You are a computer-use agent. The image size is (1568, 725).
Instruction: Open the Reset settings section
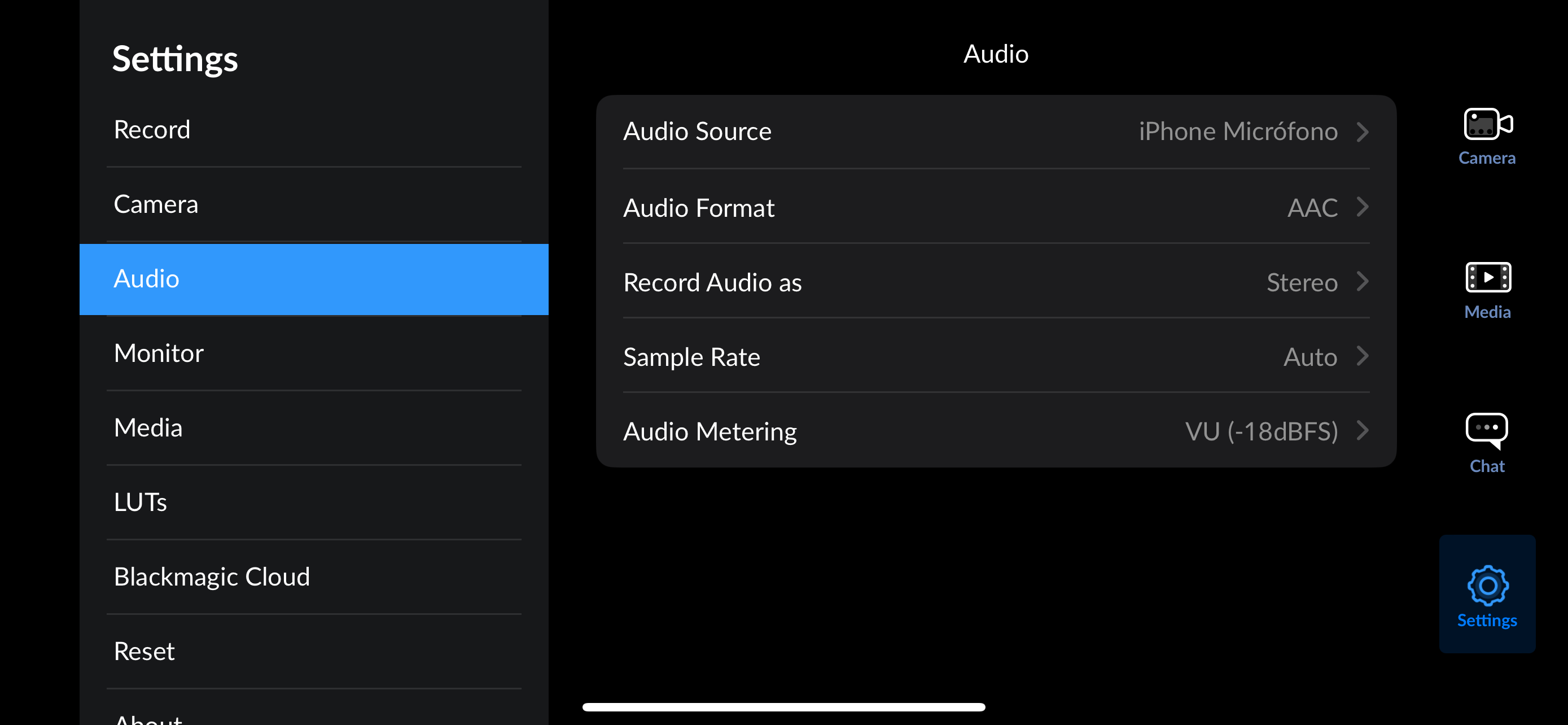(x=144, y=652)
